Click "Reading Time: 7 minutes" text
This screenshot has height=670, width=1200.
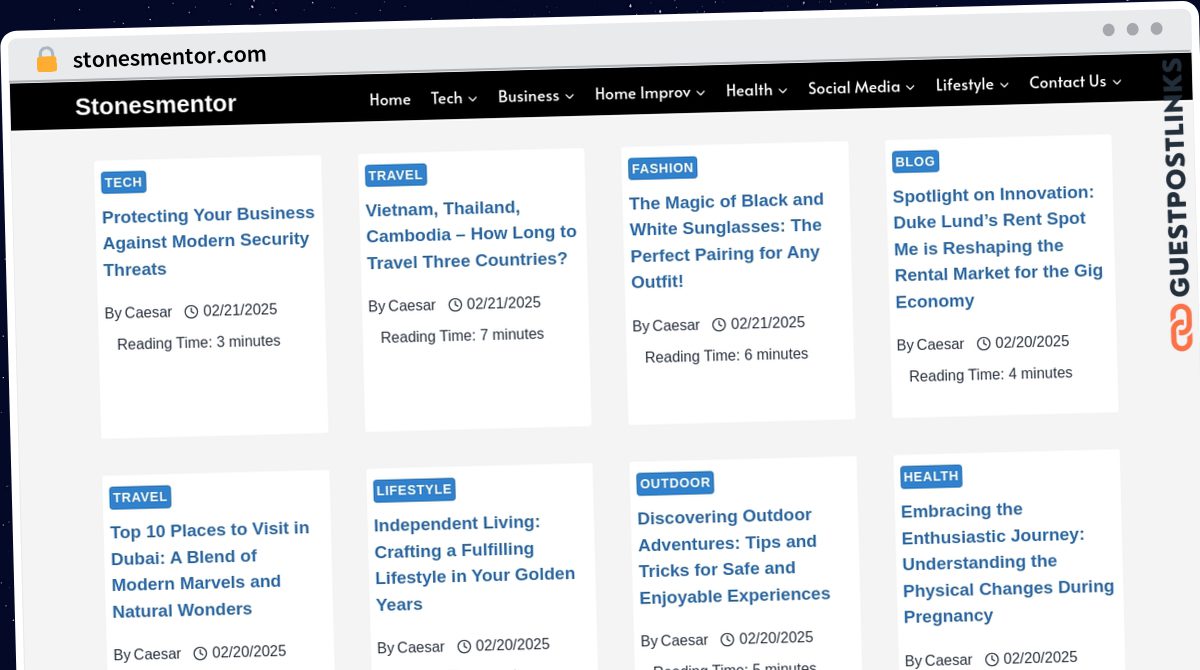(462, 336)
